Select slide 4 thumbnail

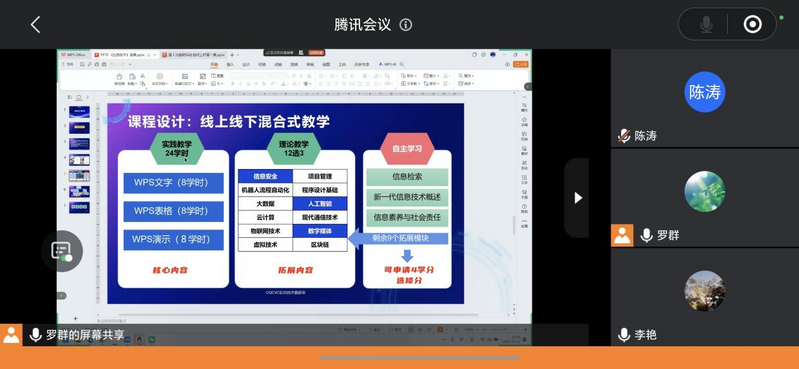point(79,160)
